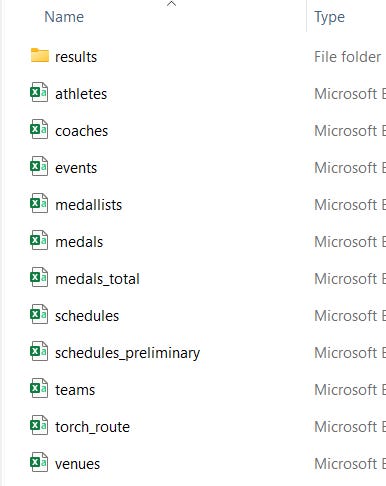The width and height of the screenshot is (386, 486).
Task: Select the torch_route file name
Action: (x=92, y=427)
